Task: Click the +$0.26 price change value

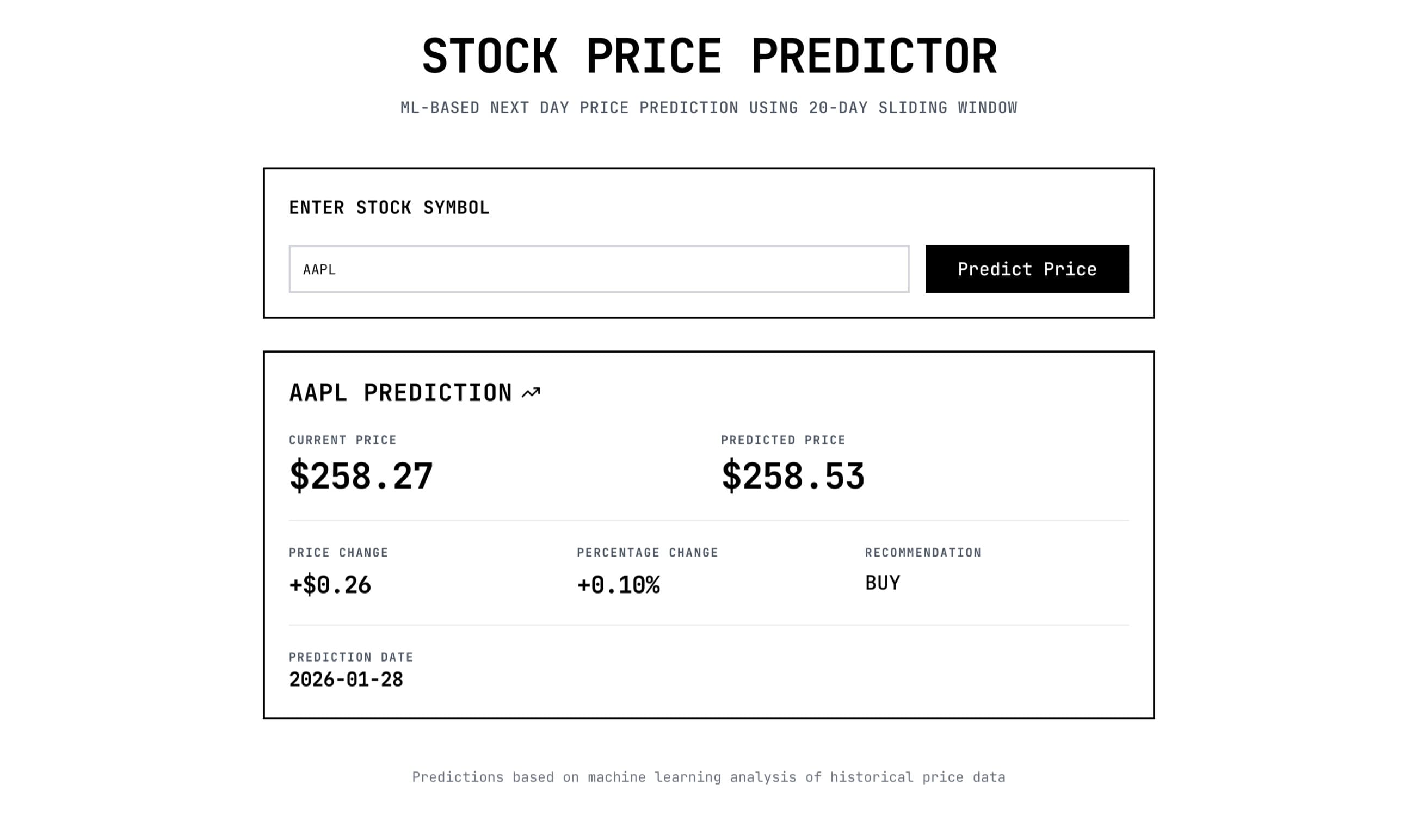Action: point(329,585)
